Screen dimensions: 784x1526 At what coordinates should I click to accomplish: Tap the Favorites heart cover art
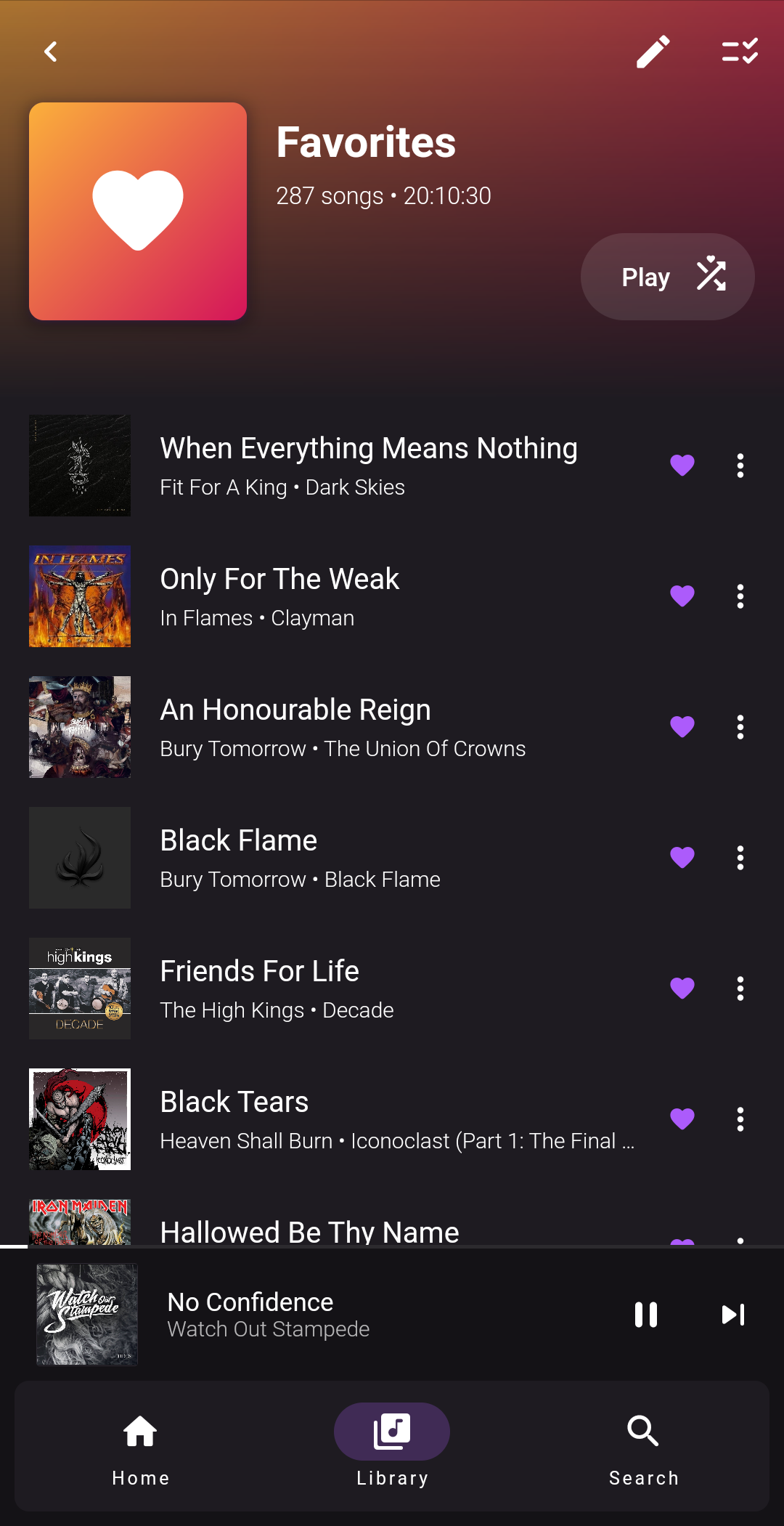[138, 211]
